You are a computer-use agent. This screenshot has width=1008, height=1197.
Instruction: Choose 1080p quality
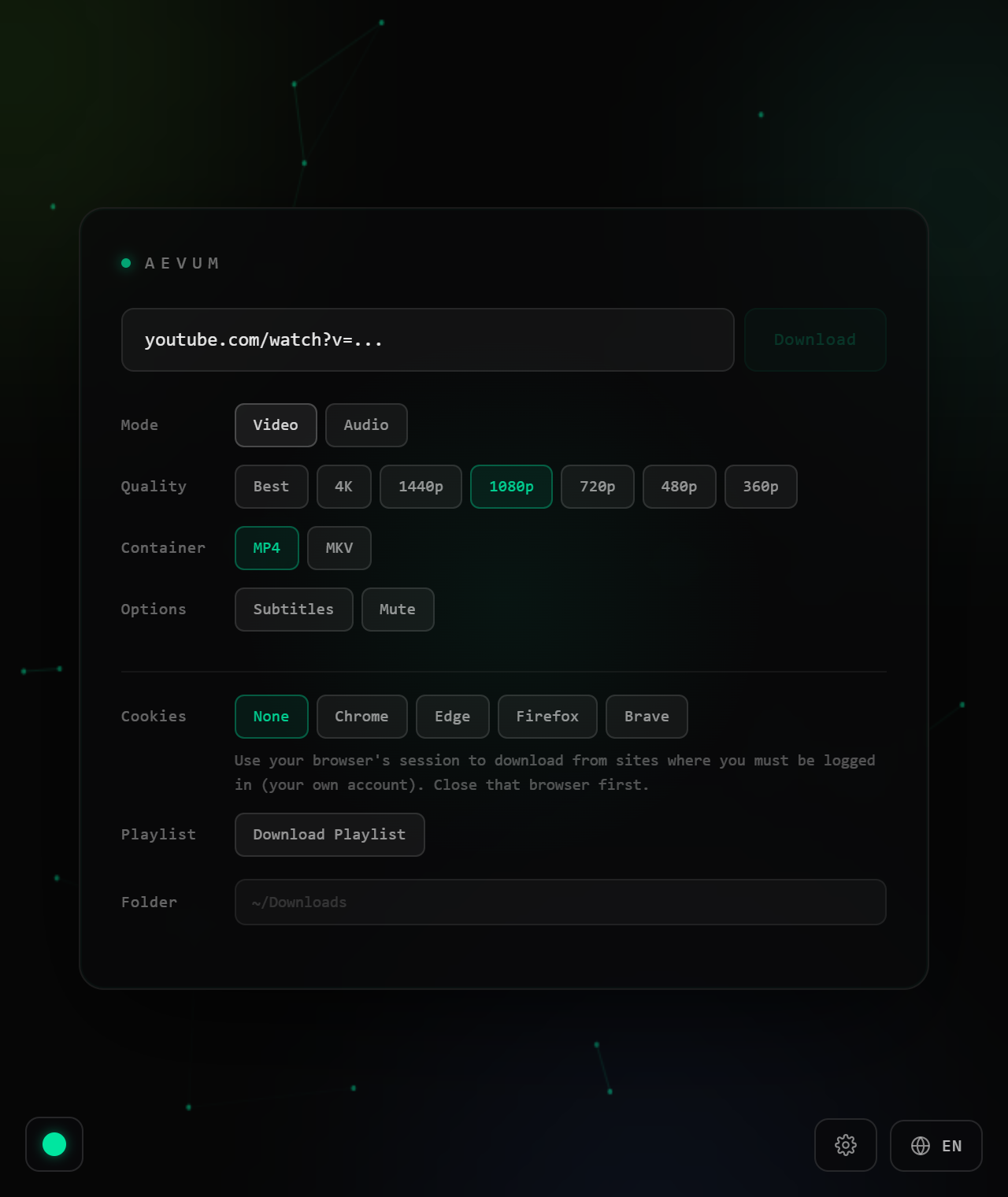click(511, 487)
